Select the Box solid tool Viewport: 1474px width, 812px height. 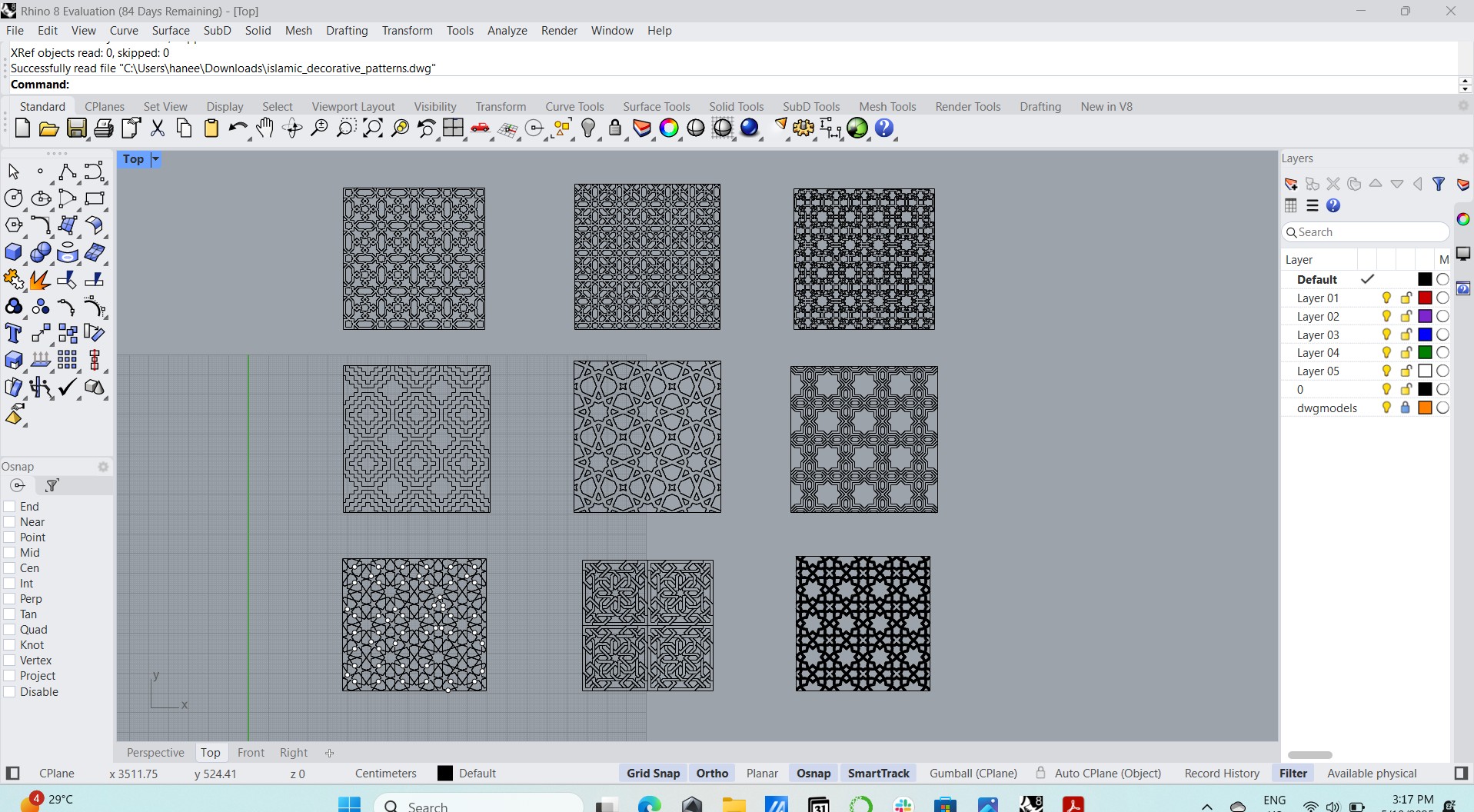click(x=13, y=253)
